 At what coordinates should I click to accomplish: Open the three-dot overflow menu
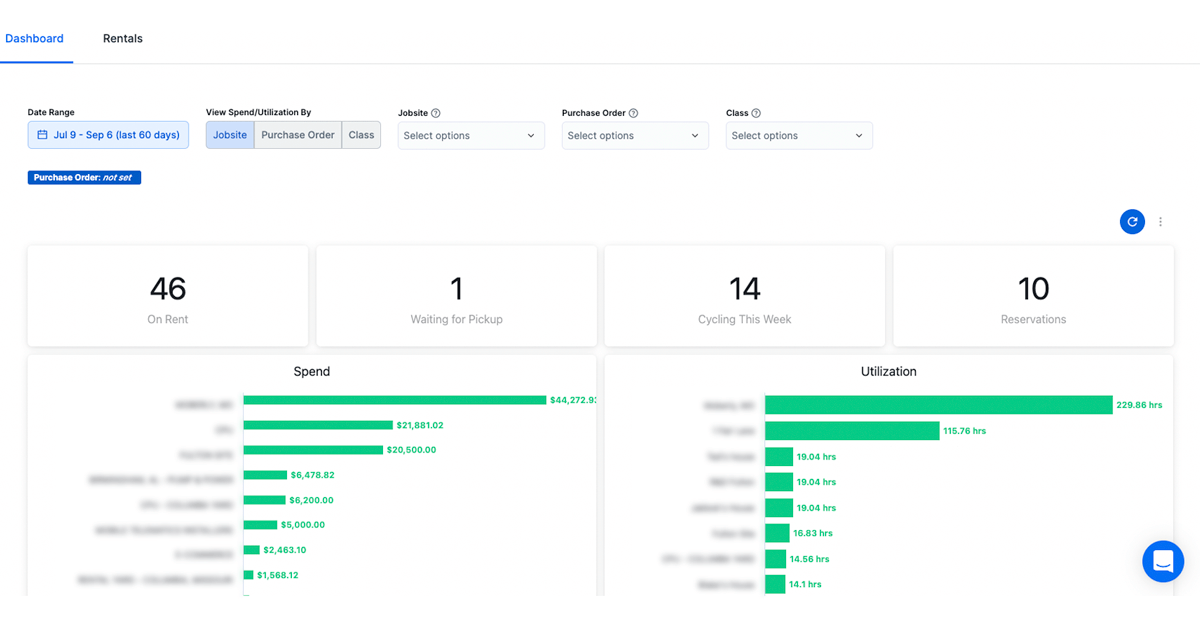(1160, 221)
